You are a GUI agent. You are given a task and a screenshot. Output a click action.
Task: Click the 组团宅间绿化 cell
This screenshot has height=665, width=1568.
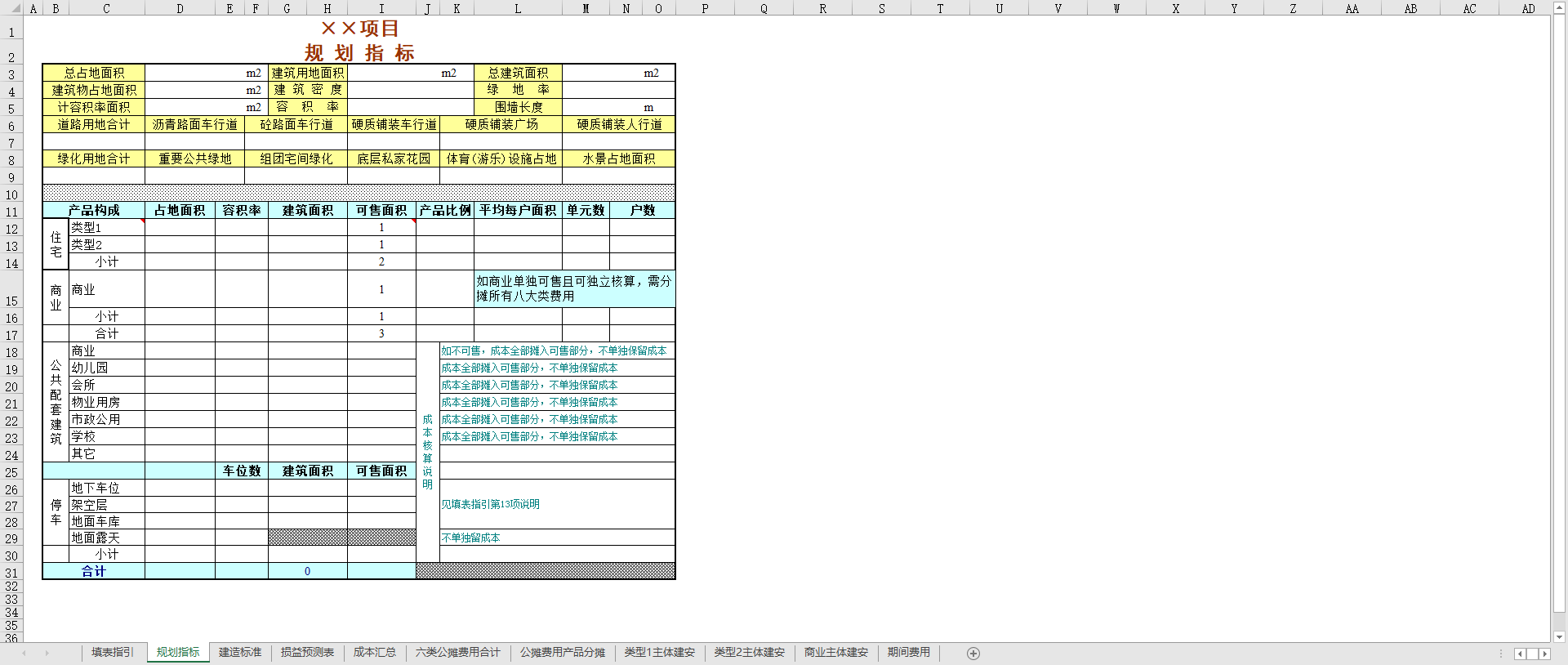tap(296, 158)
